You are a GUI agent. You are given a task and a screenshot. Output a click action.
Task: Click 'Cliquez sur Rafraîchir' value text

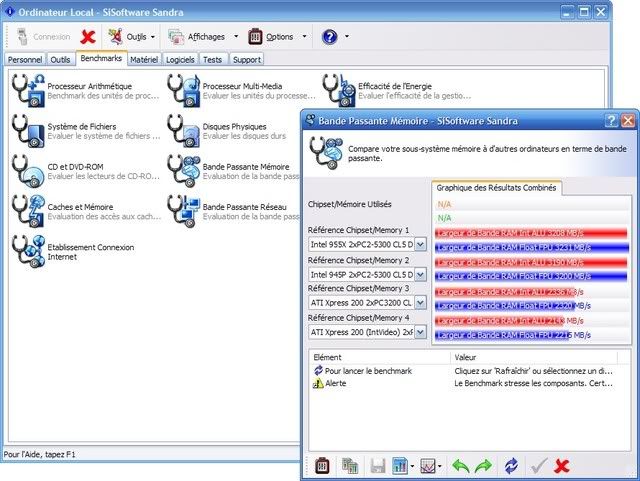(533, 371)
